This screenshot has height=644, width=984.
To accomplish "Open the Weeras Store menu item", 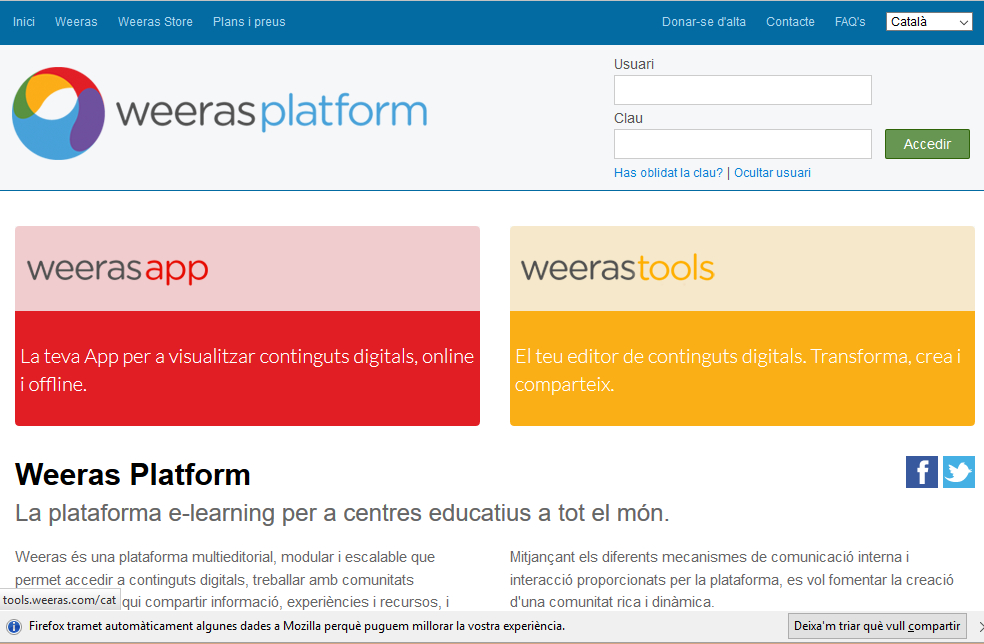I will pyautogui.click(x=155, y=22).
